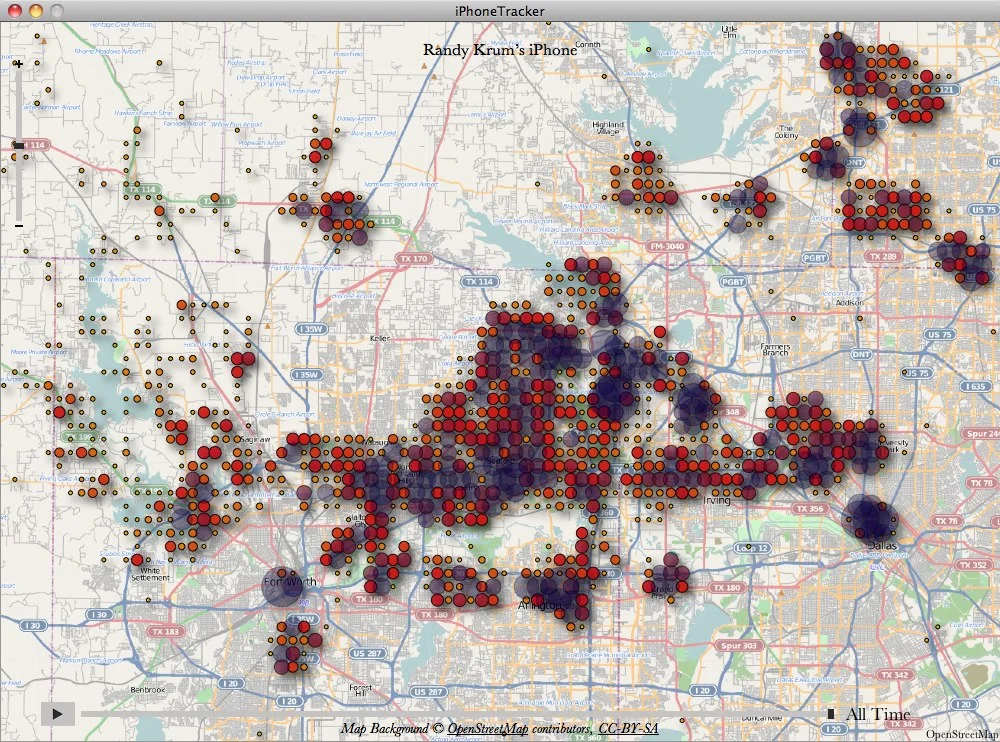Click the FM-3040 road shield

[x=666, y=246]
